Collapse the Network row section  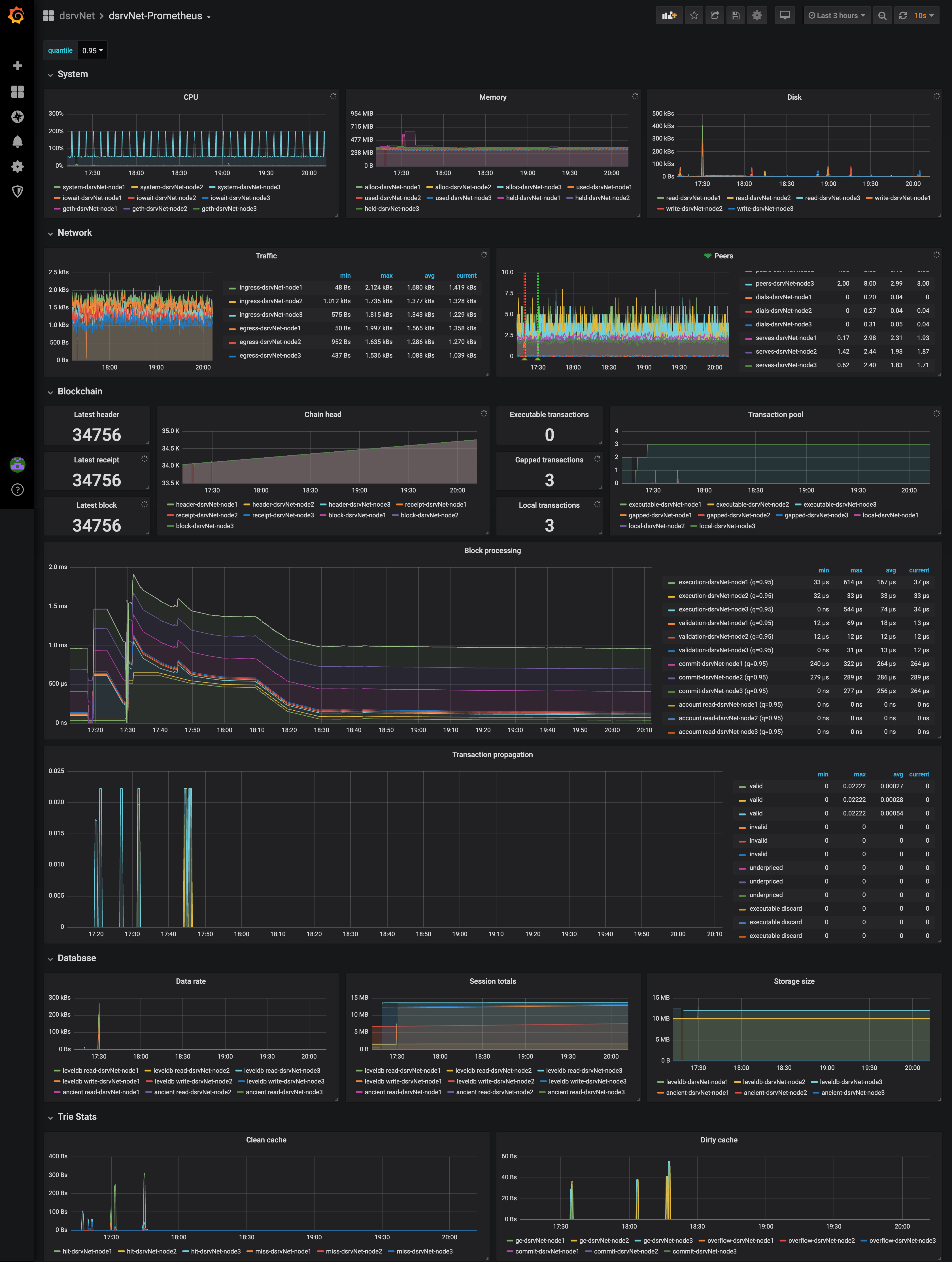74,233
